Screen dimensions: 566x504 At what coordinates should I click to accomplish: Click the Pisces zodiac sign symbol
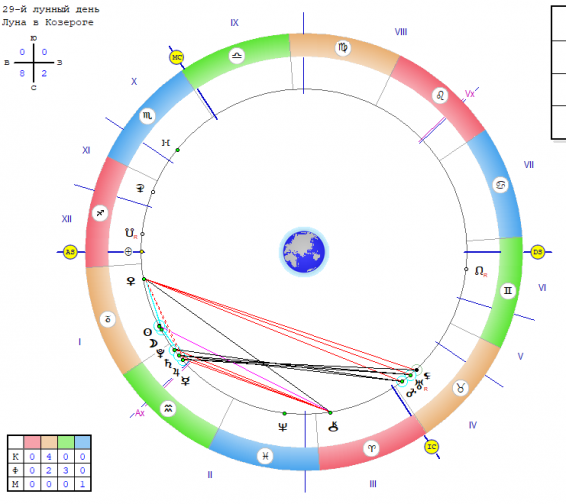265,456
